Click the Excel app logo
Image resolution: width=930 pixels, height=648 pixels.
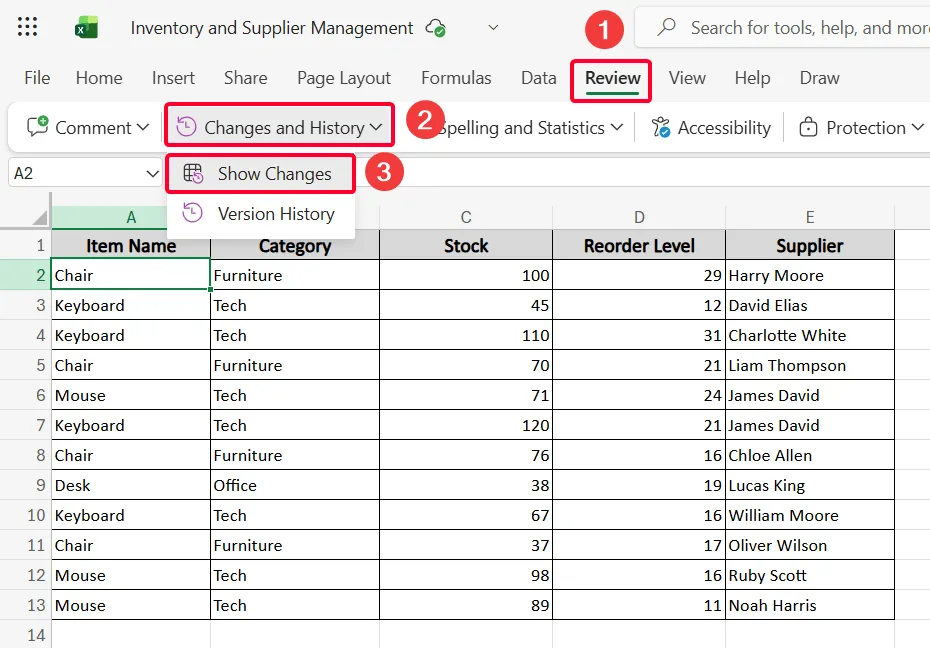click(87, 27)
